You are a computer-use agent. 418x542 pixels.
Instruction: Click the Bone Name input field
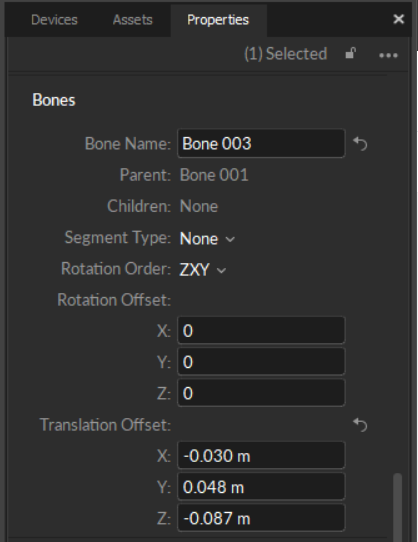tap(261, 143)
